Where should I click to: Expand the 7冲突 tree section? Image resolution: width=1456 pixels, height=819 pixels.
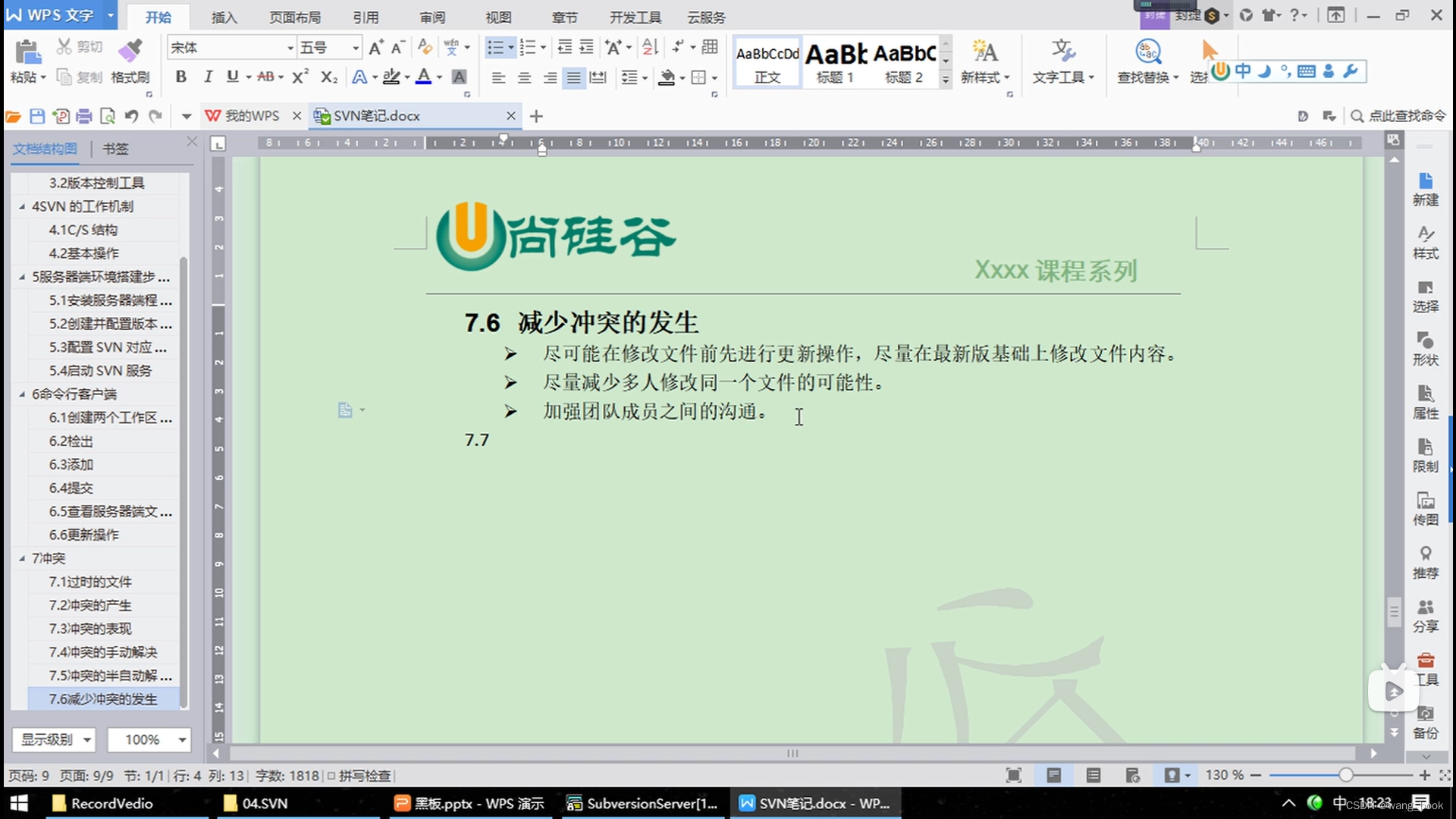coord(22,558)
